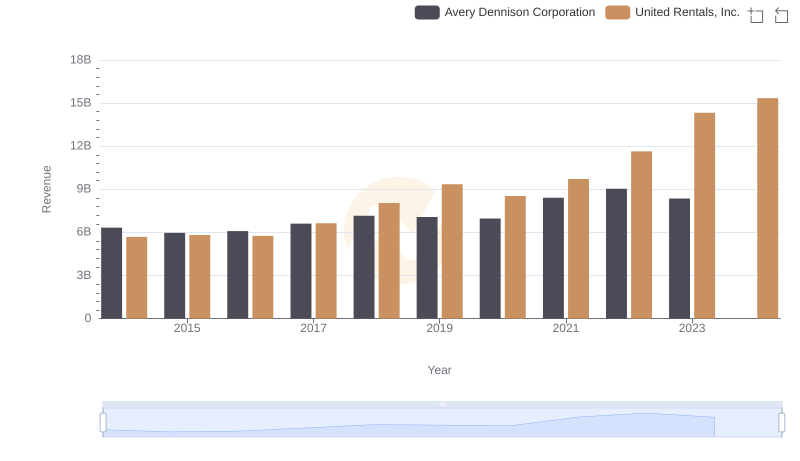Click the 2017 United Rentals bar

(x=326, y=271)
